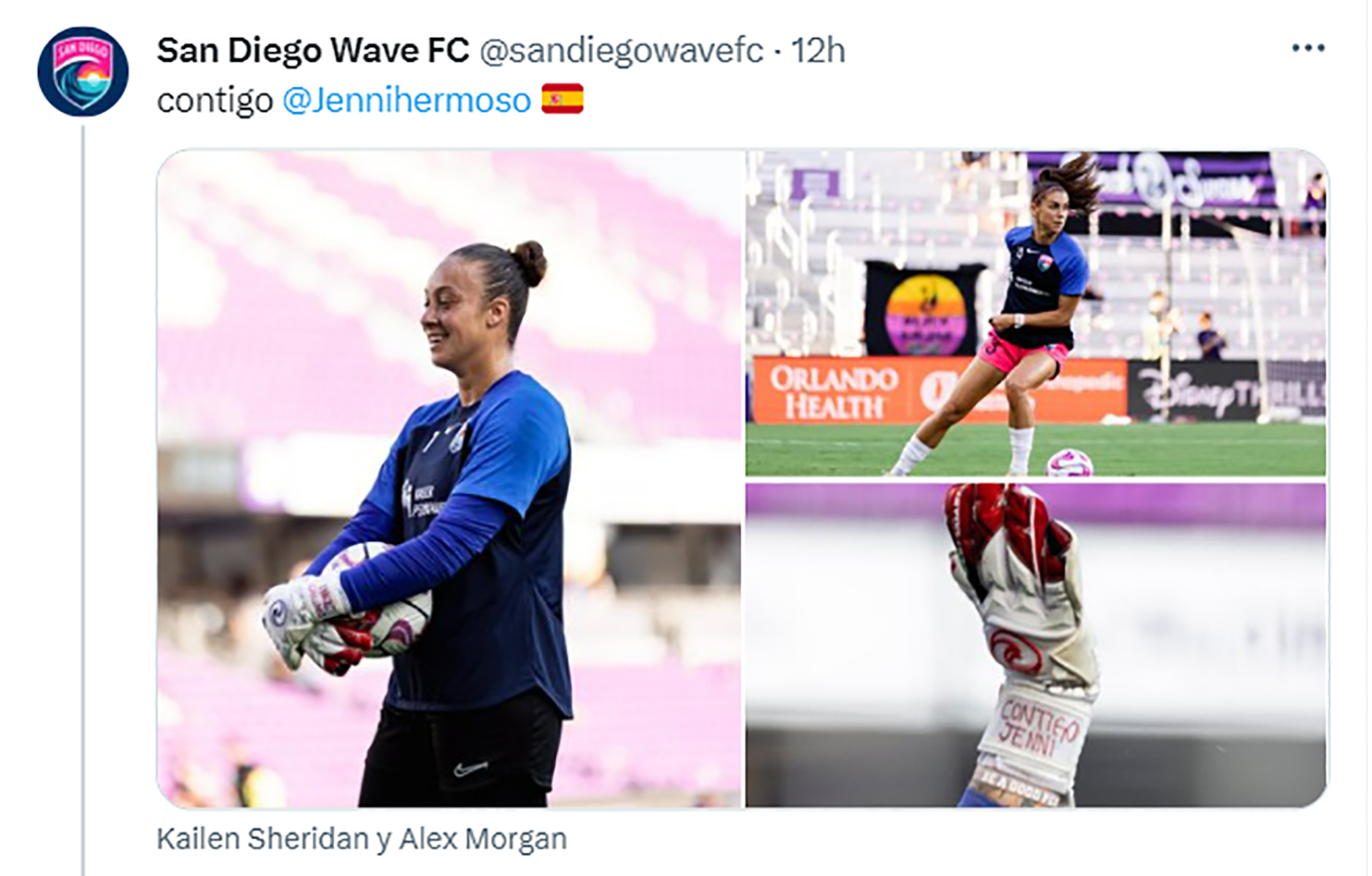1372x876 pixels.
Task: Open the tweet's three-dot more options menu
Action: (1307, 48)
